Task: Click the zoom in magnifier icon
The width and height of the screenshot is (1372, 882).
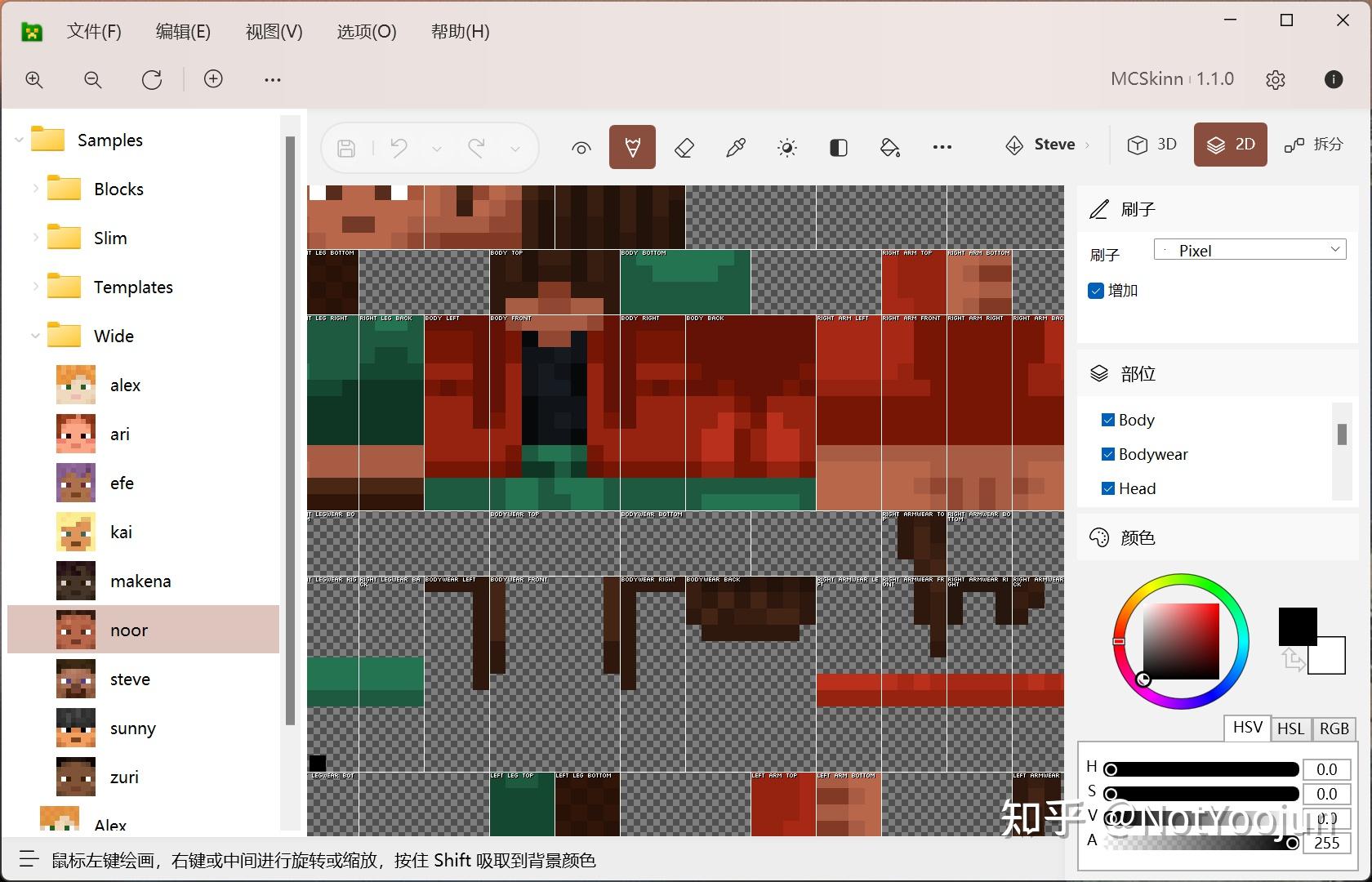Action: (x=34, y=79)
